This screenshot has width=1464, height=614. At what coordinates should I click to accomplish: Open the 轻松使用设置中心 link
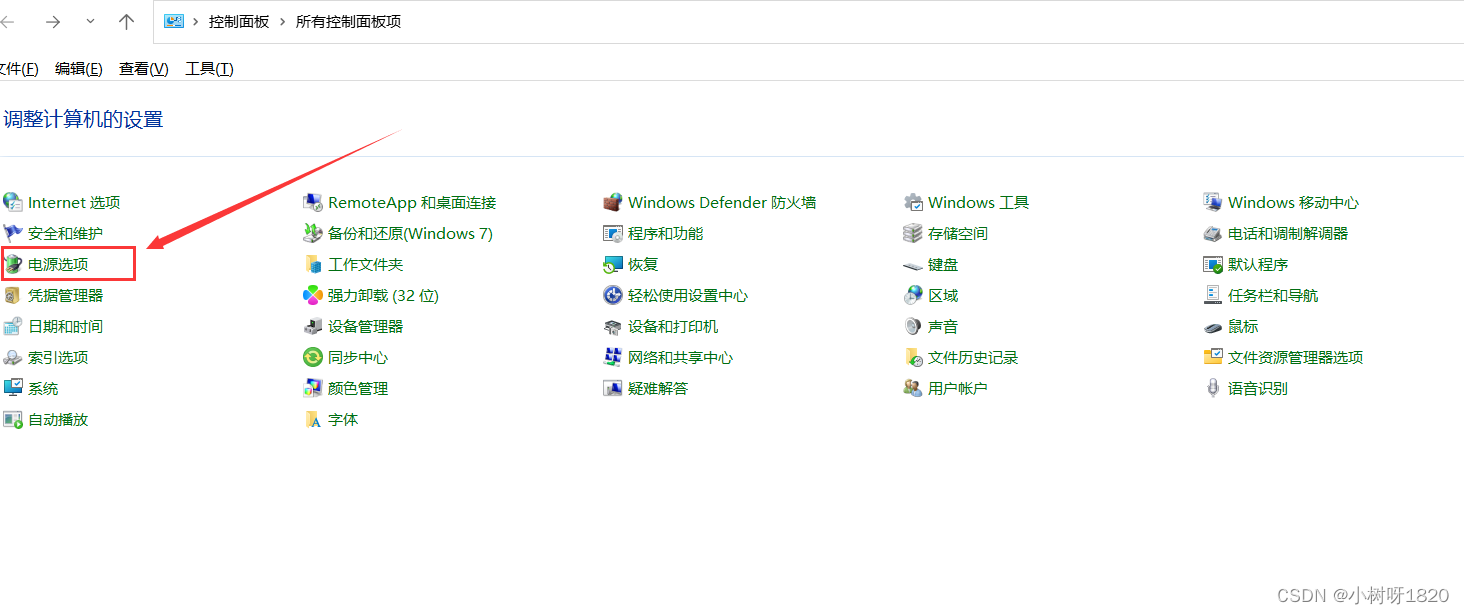(x=688, y=295)
